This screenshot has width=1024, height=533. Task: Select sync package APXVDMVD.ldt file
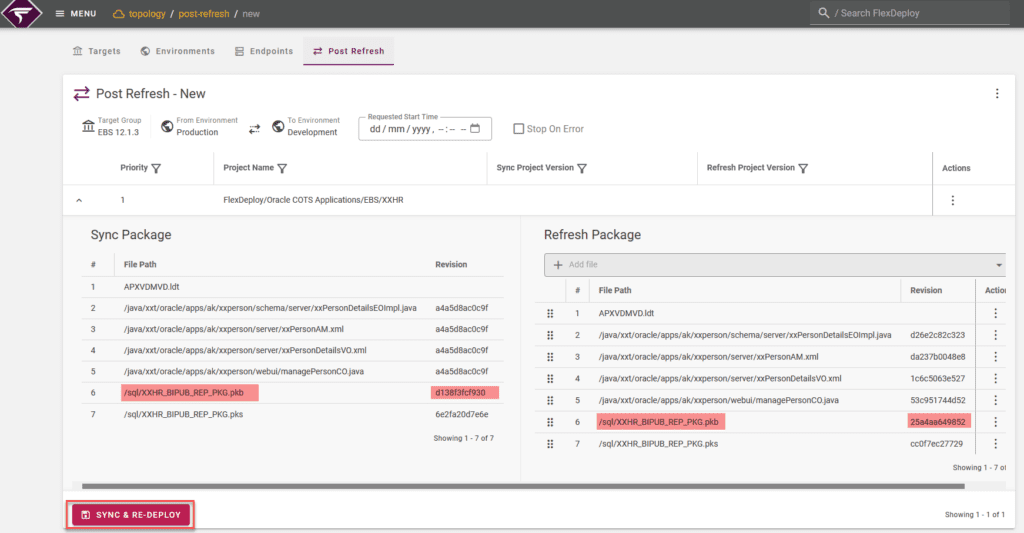(x=152, y=287)
